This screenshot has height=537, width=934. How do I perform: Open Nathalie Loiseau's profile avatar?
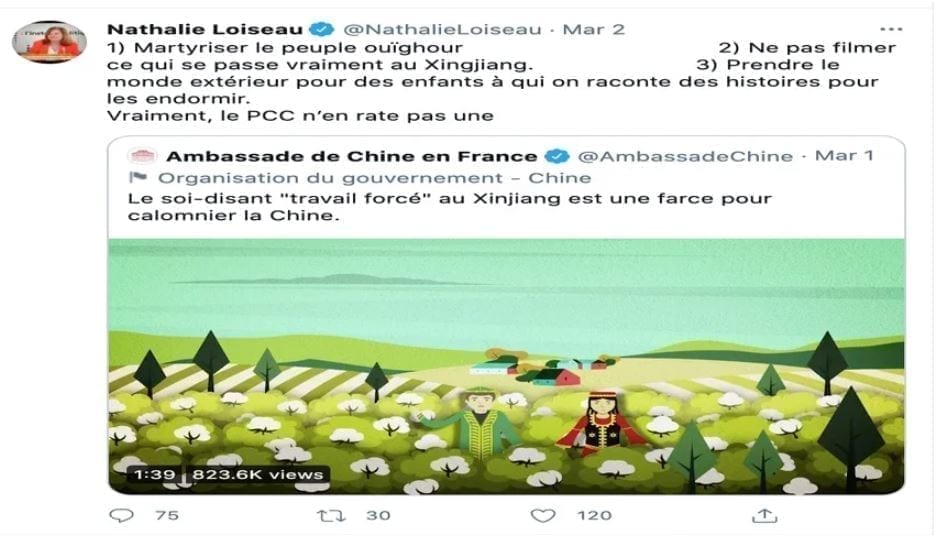(x=49, y=42)
